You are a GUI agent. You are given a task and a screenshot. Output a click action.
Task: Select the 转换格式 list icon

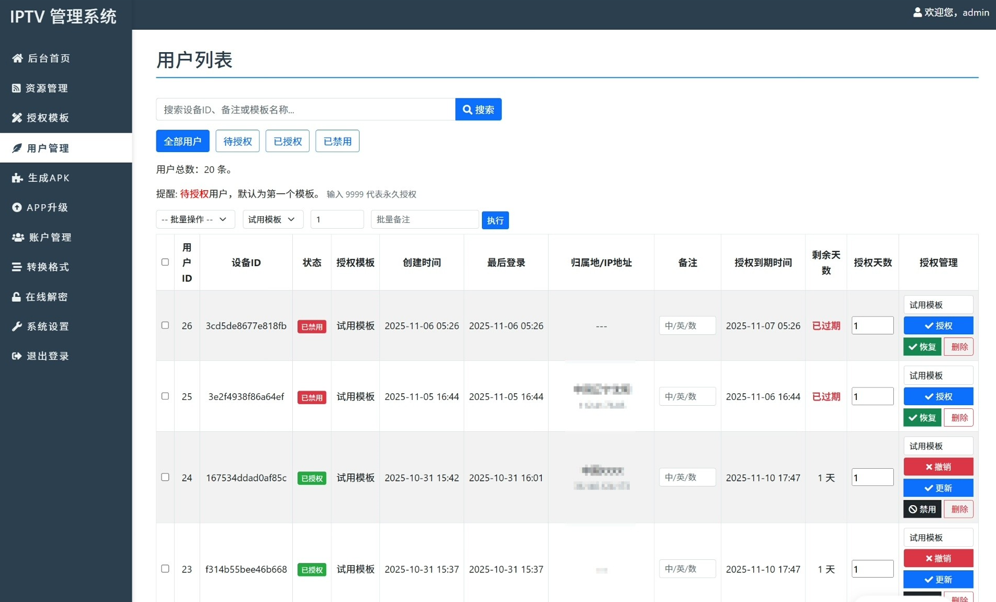click(15, 267)
